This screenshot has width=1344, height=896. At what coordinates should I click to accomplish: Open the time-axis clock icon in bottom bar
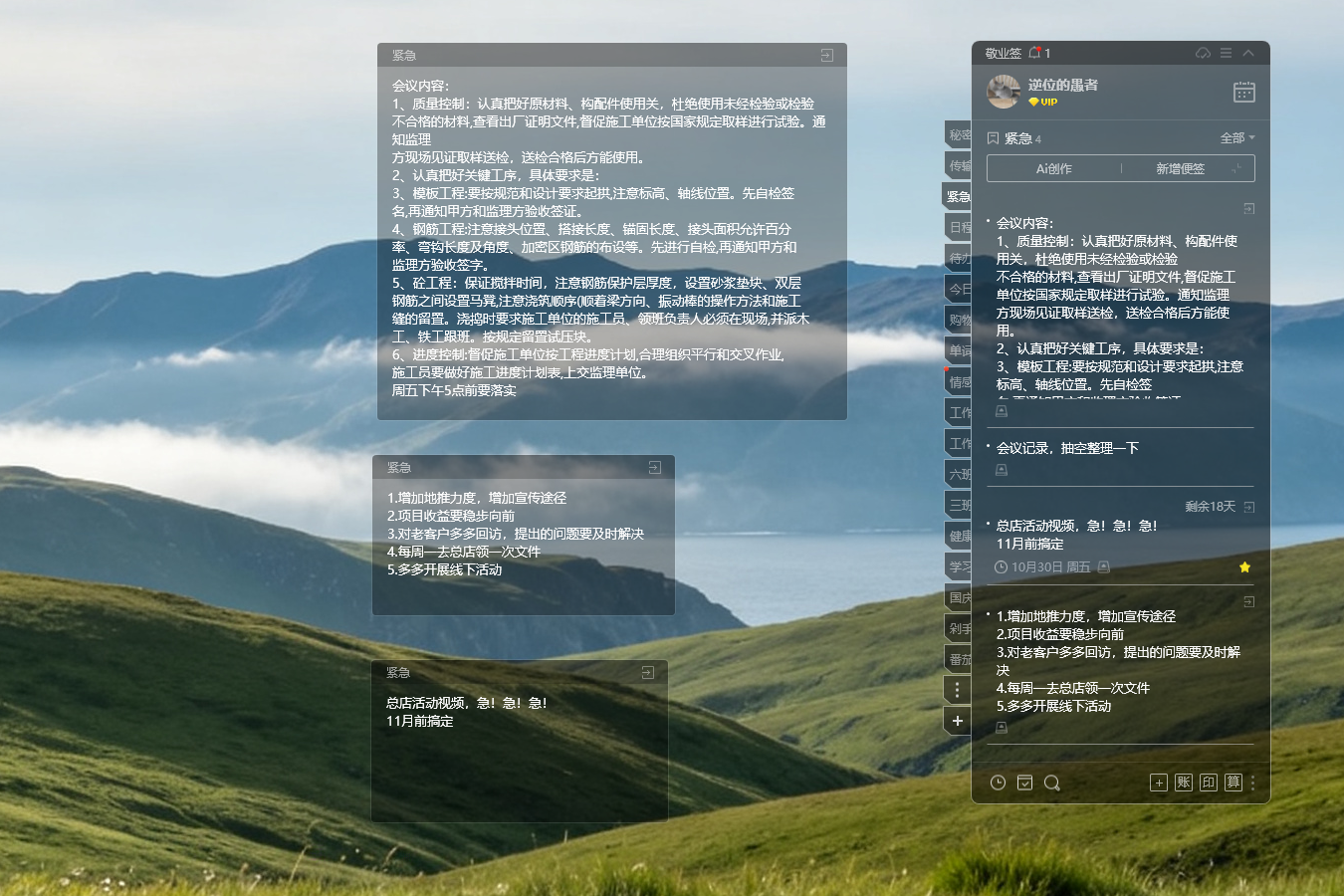(998, 783)
